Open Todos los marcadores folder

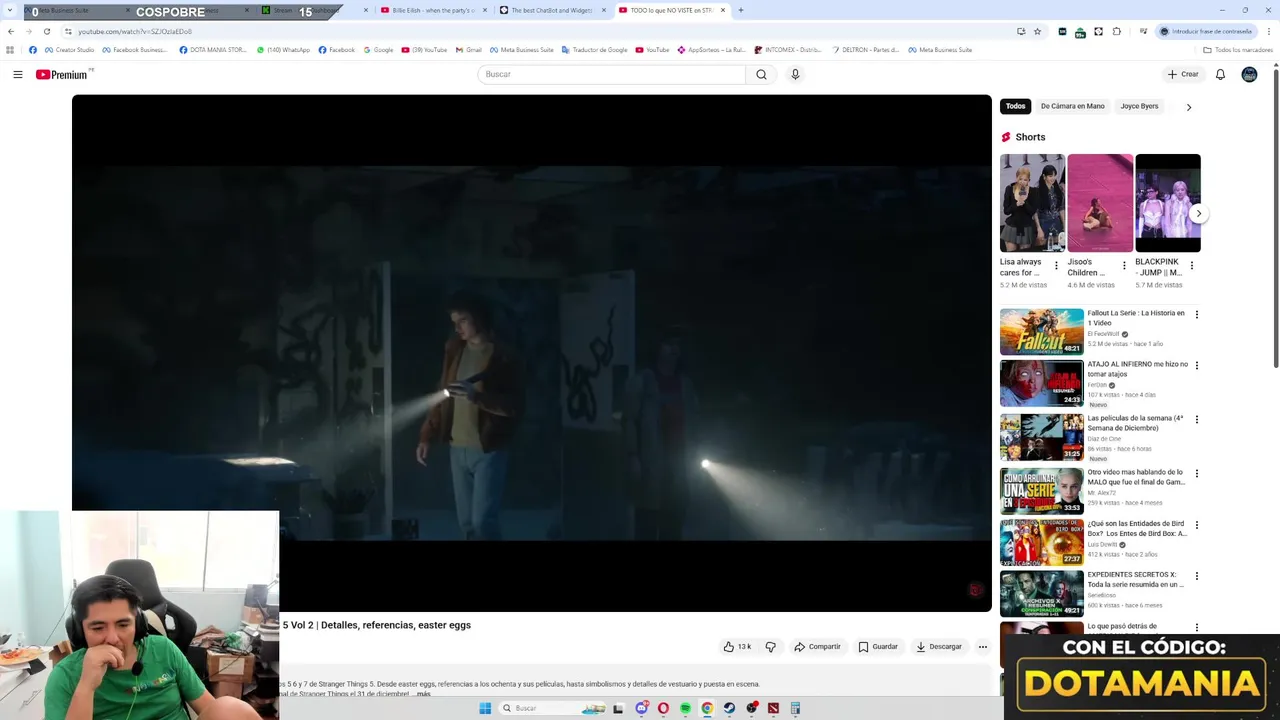(x=1238, y=49)
